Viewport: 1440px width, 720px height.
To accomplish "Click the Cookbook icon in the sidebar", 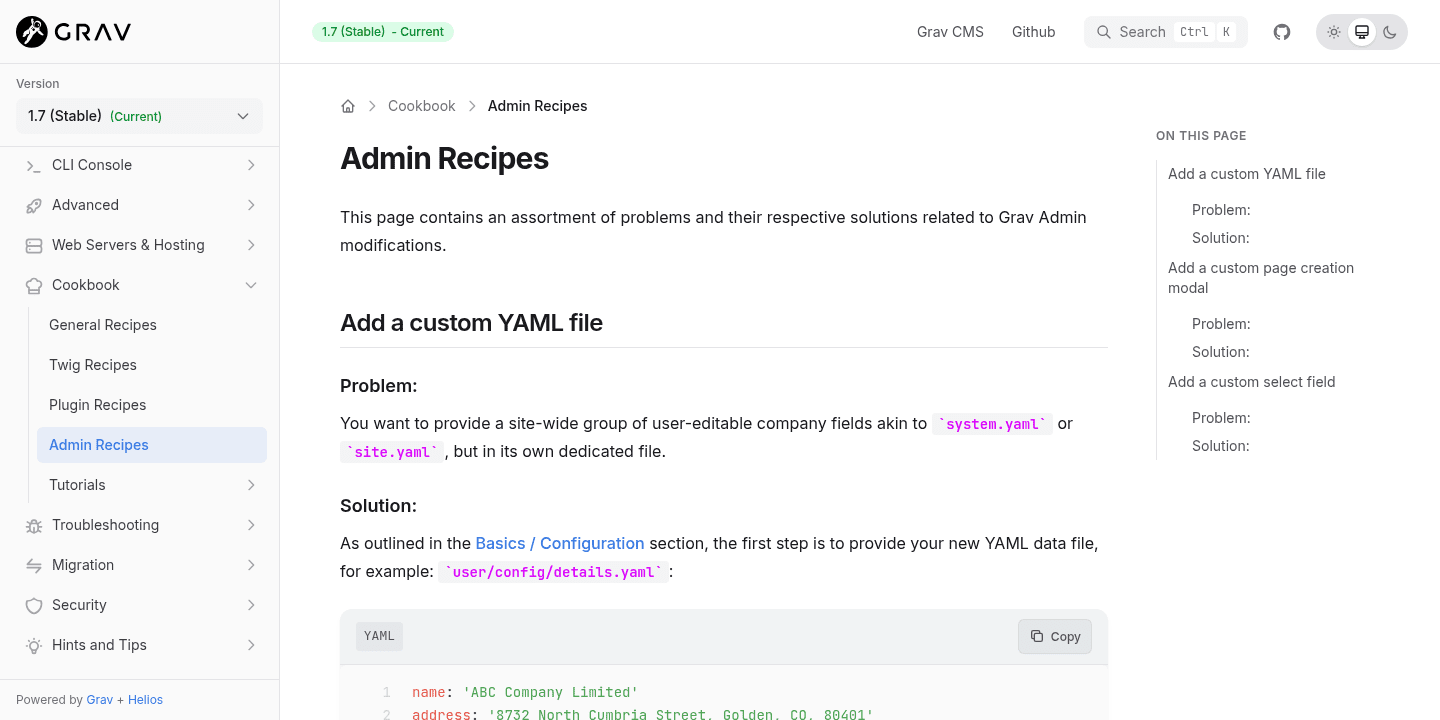I will coord(31,285).
